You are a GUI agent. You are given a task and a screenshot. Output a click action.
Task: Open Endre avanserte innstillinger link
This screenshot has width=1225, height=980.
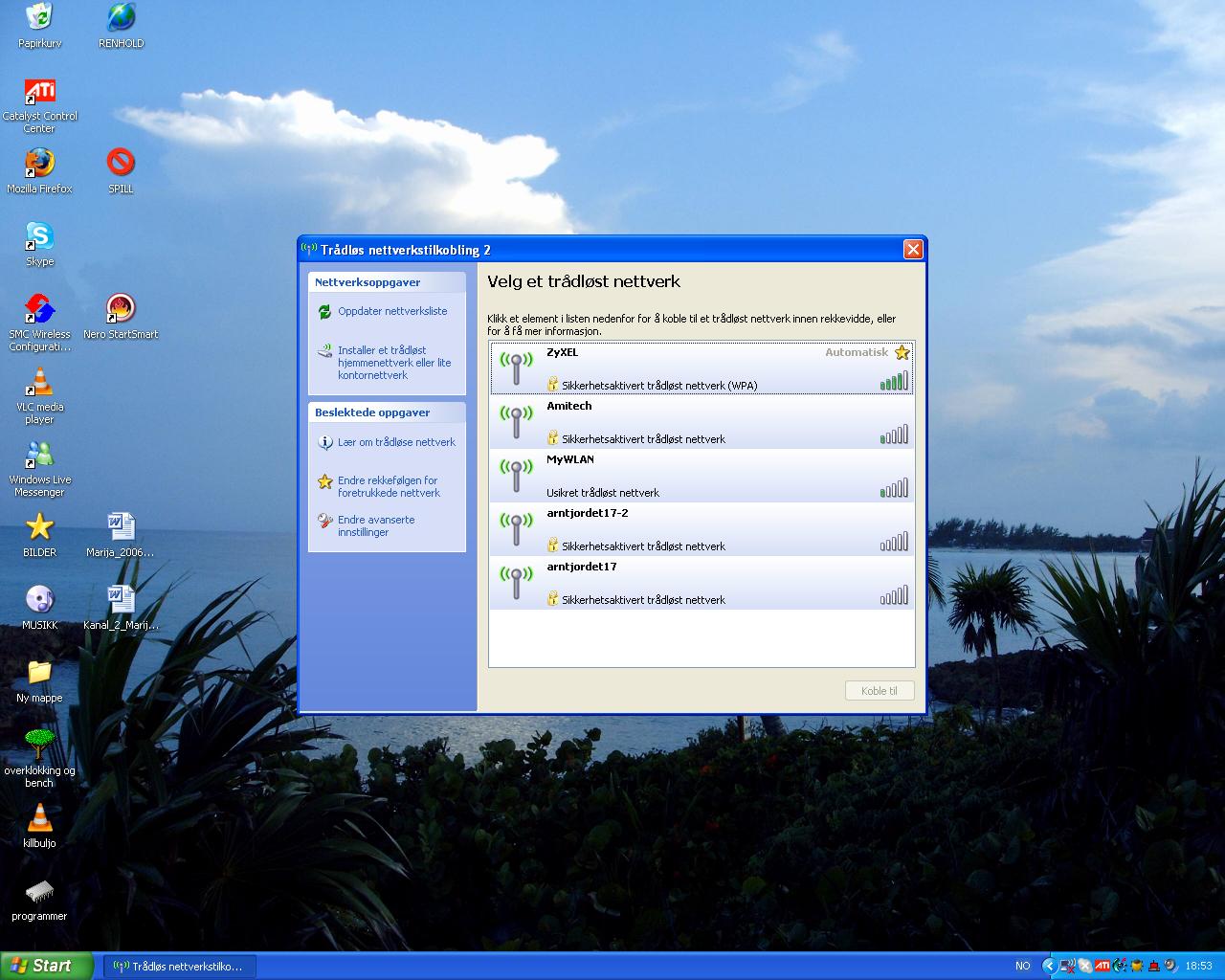click(x=376, y=525)
